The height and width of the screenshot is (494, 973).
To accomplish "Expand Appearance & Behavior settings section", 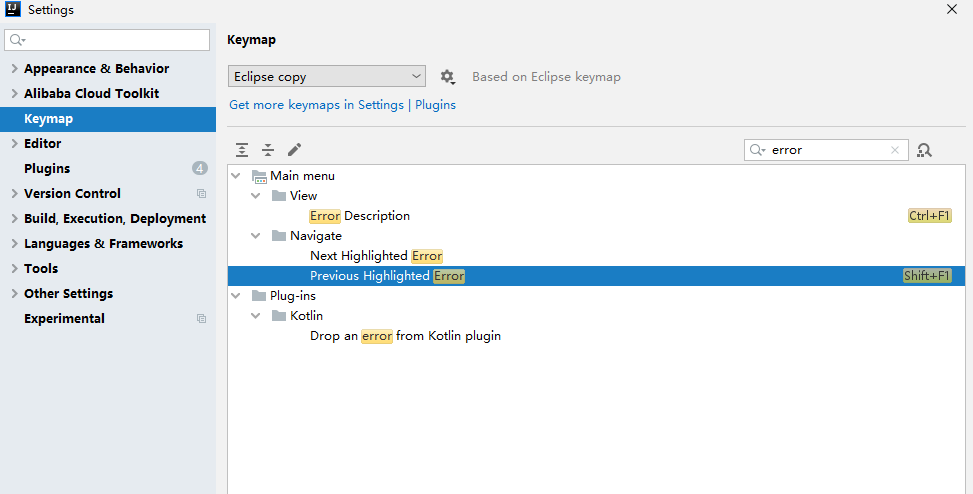I will 14,69.
